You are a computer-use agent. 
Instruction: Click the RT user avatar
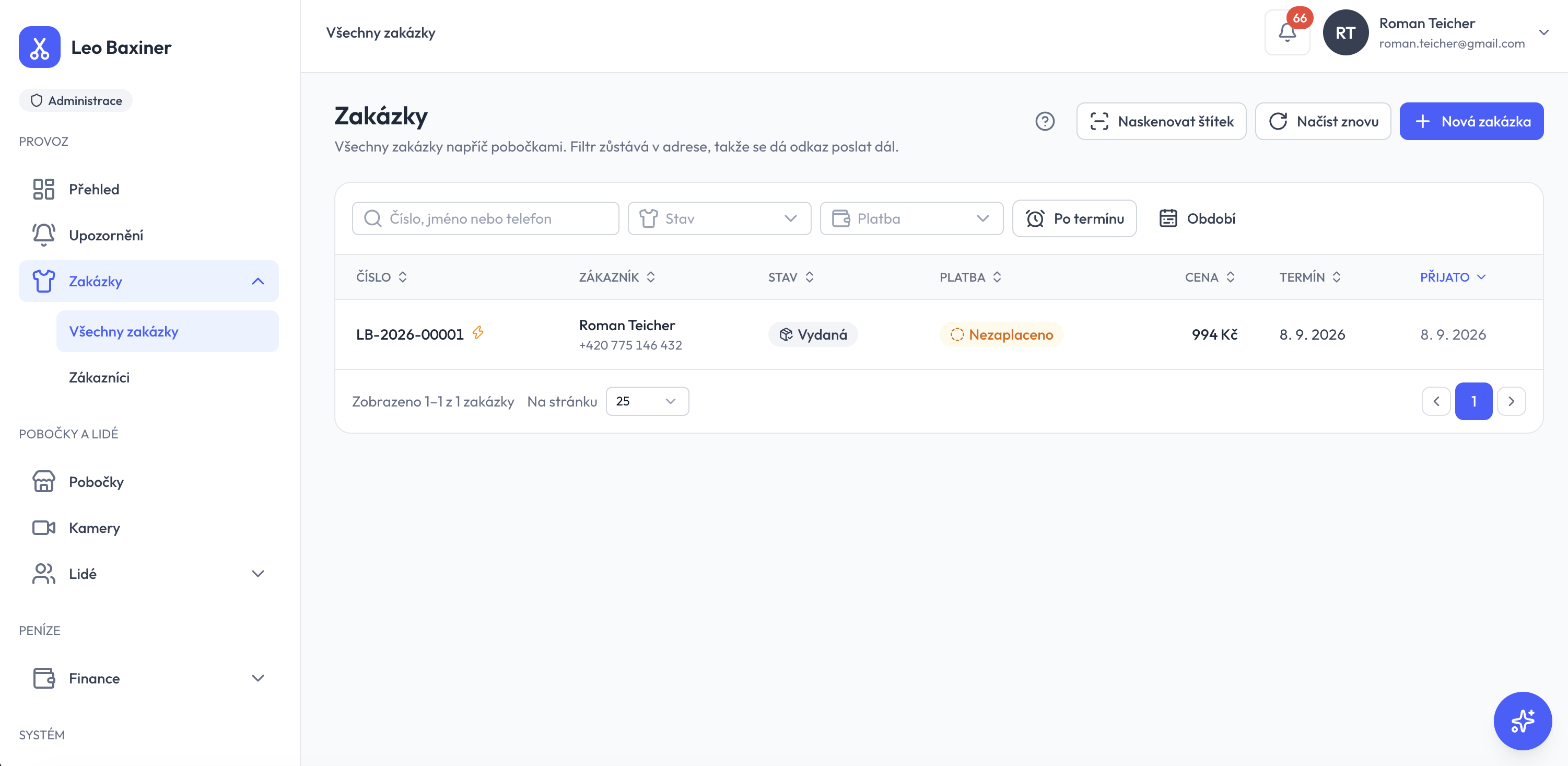click(1345, 32)
